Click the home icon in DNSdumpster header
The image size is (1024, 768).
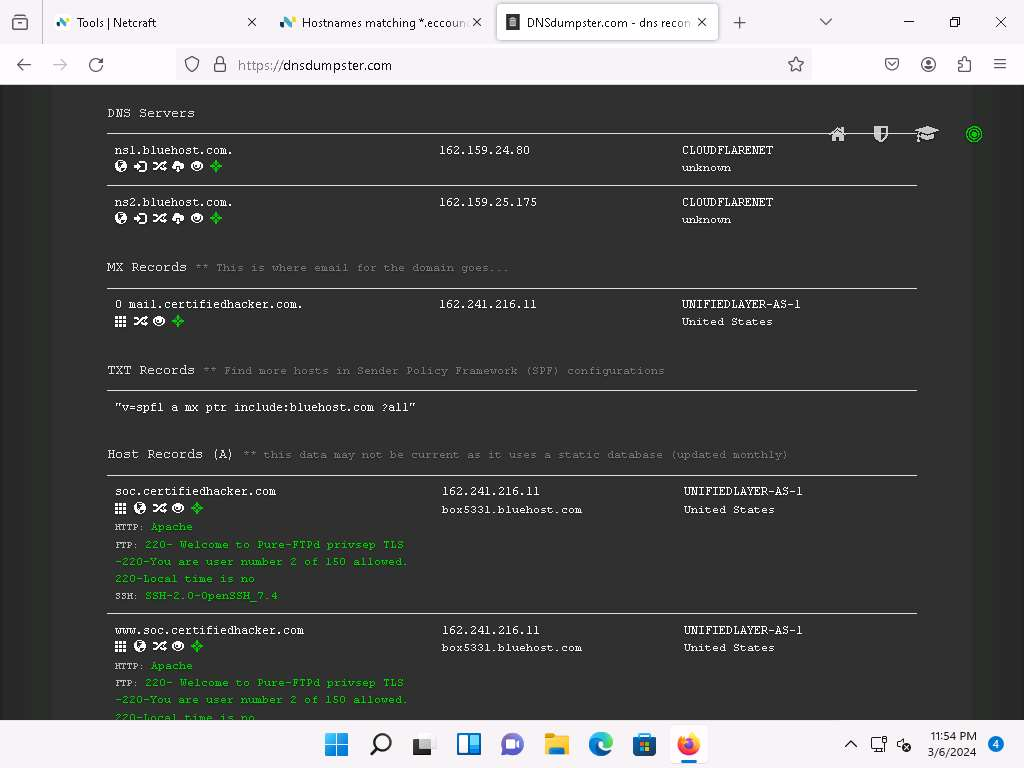(x=838, y=134)
